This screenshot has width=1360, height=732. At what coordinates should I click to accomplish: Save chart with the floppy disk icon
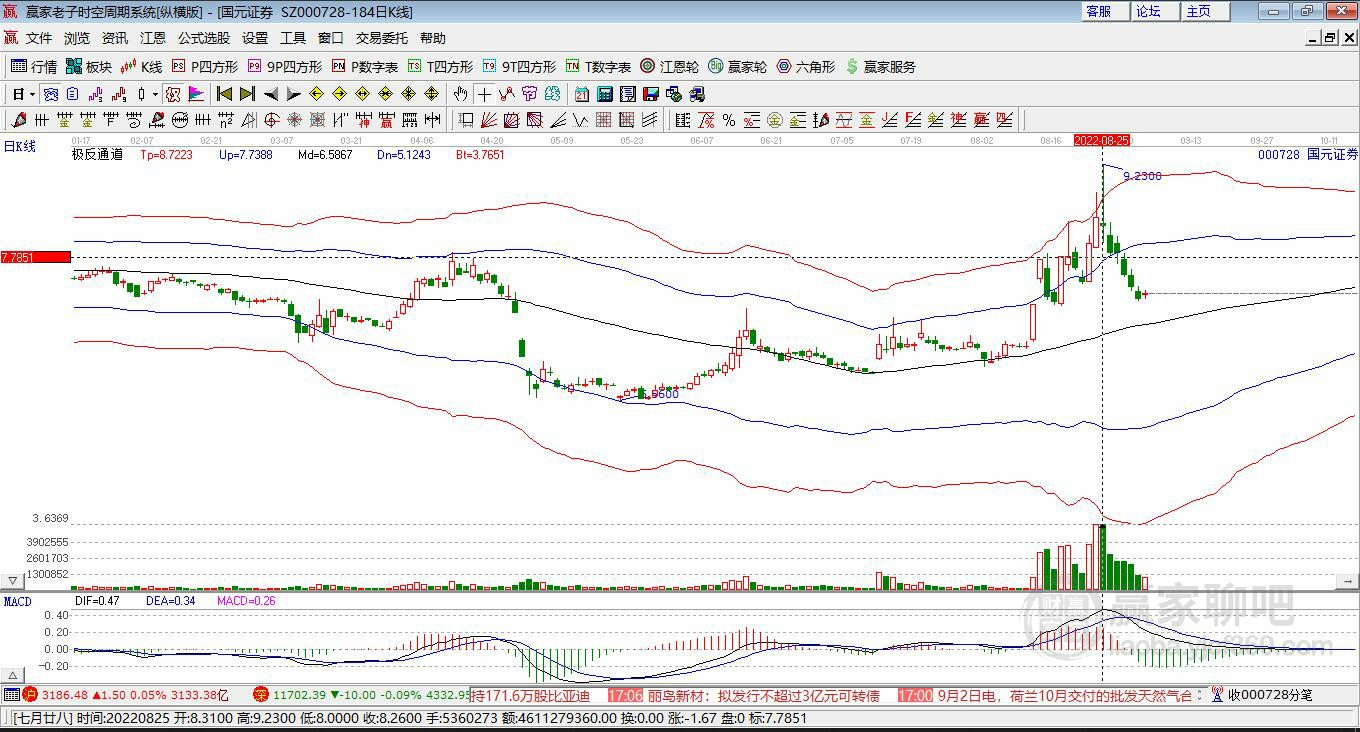pyautogui.click(x=651, y=94)
